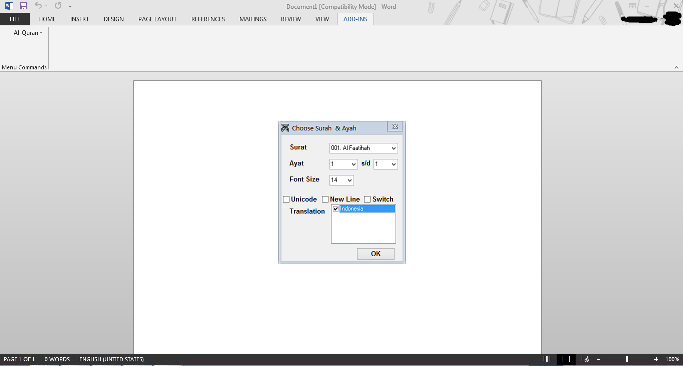Close the Choose Surah & Ayah dialog
683x366 pixels.
(395, 126)
